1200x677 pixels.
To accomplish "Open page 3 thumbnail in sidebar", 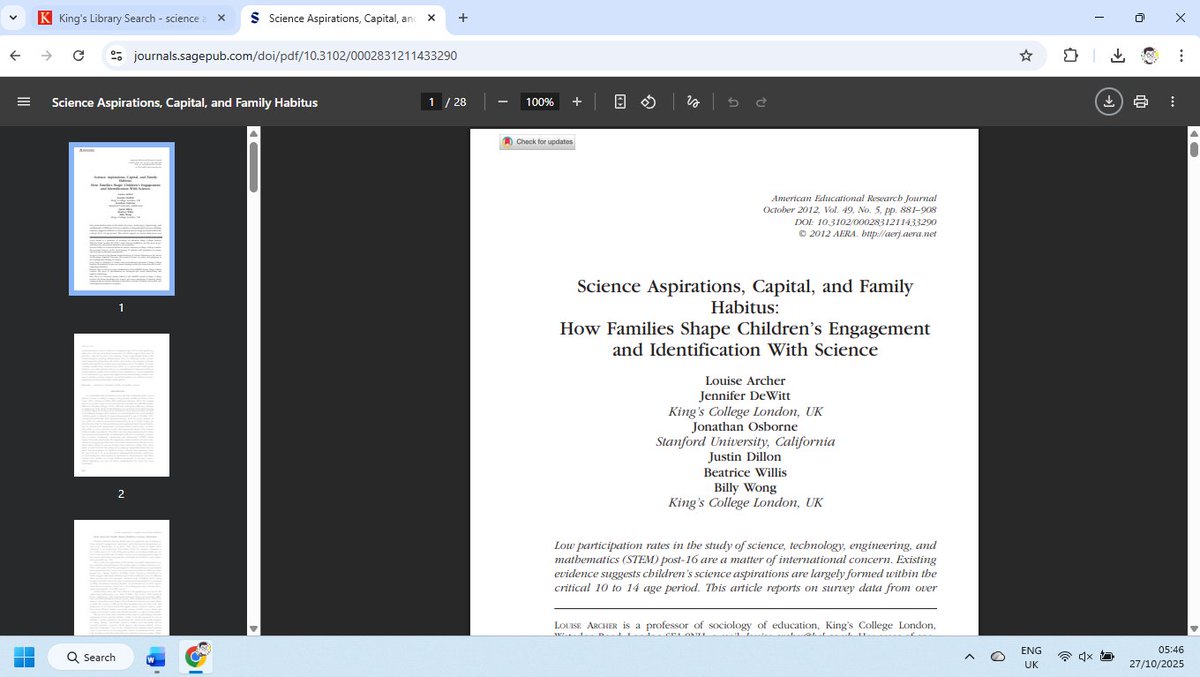I will coord(121,577).
